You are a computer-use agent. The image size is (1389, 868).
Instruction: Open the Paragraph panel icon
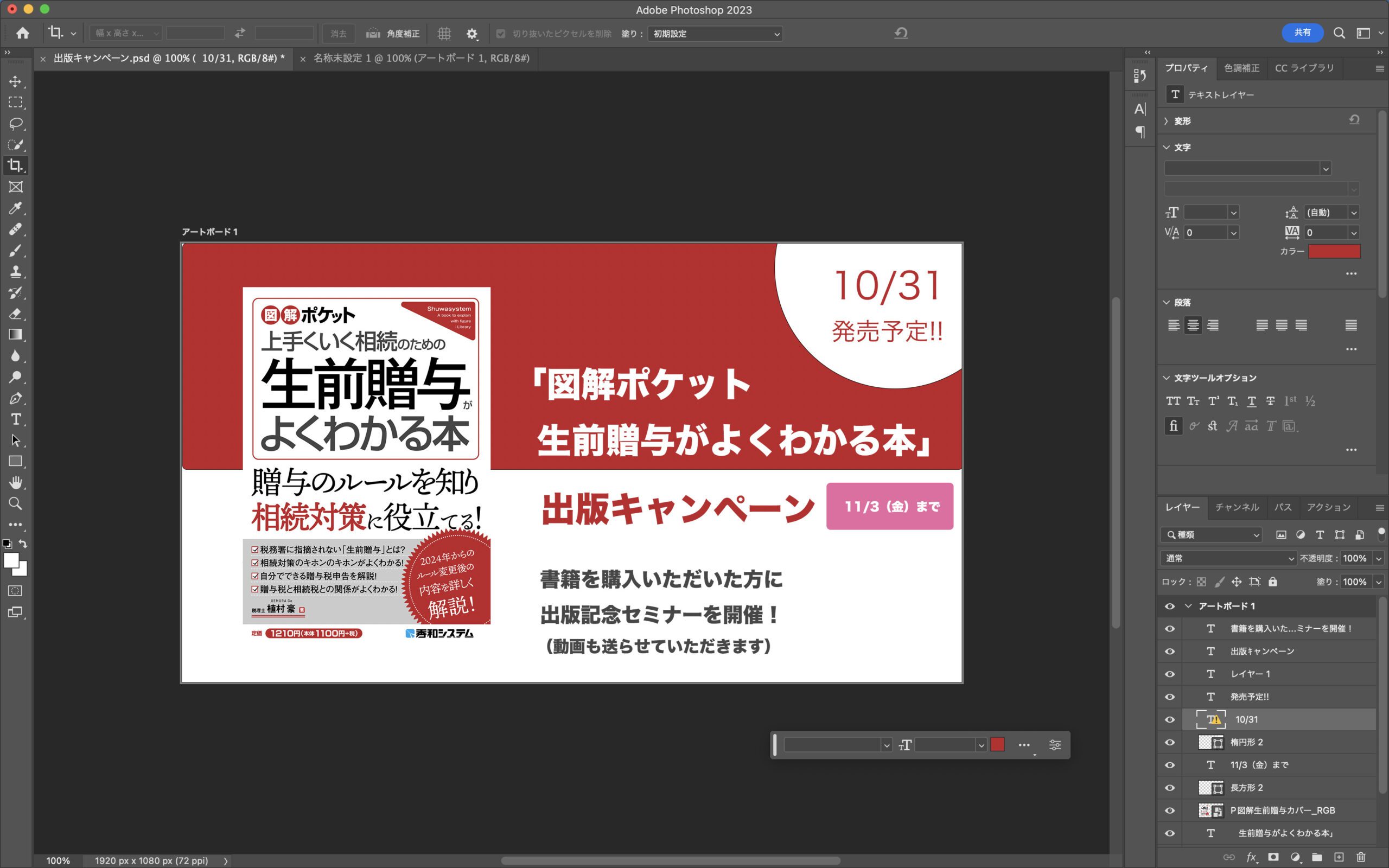click(1140, 132)
